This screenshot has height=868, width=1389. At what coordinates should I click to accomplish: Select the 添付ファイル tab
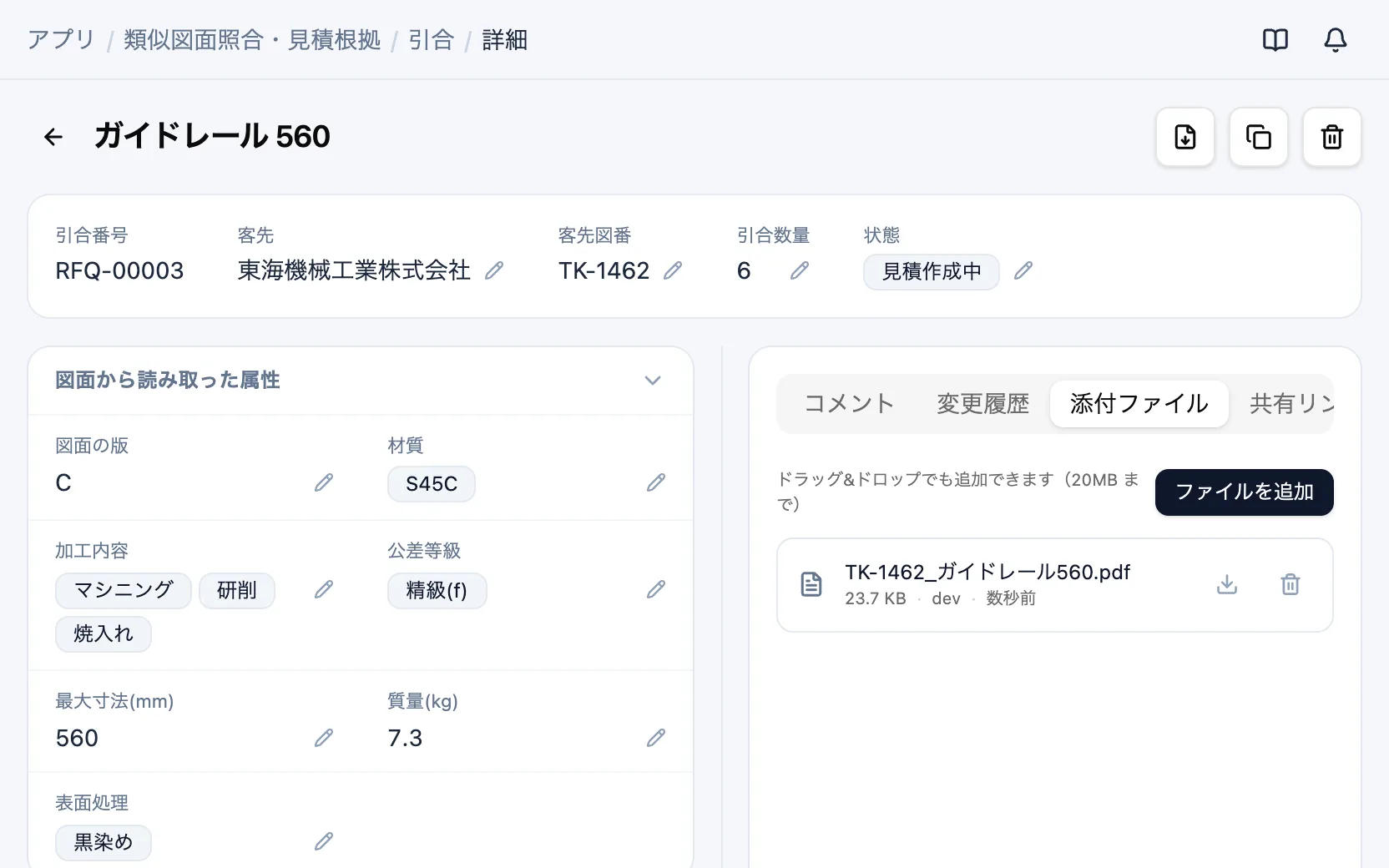point(1139,404)
